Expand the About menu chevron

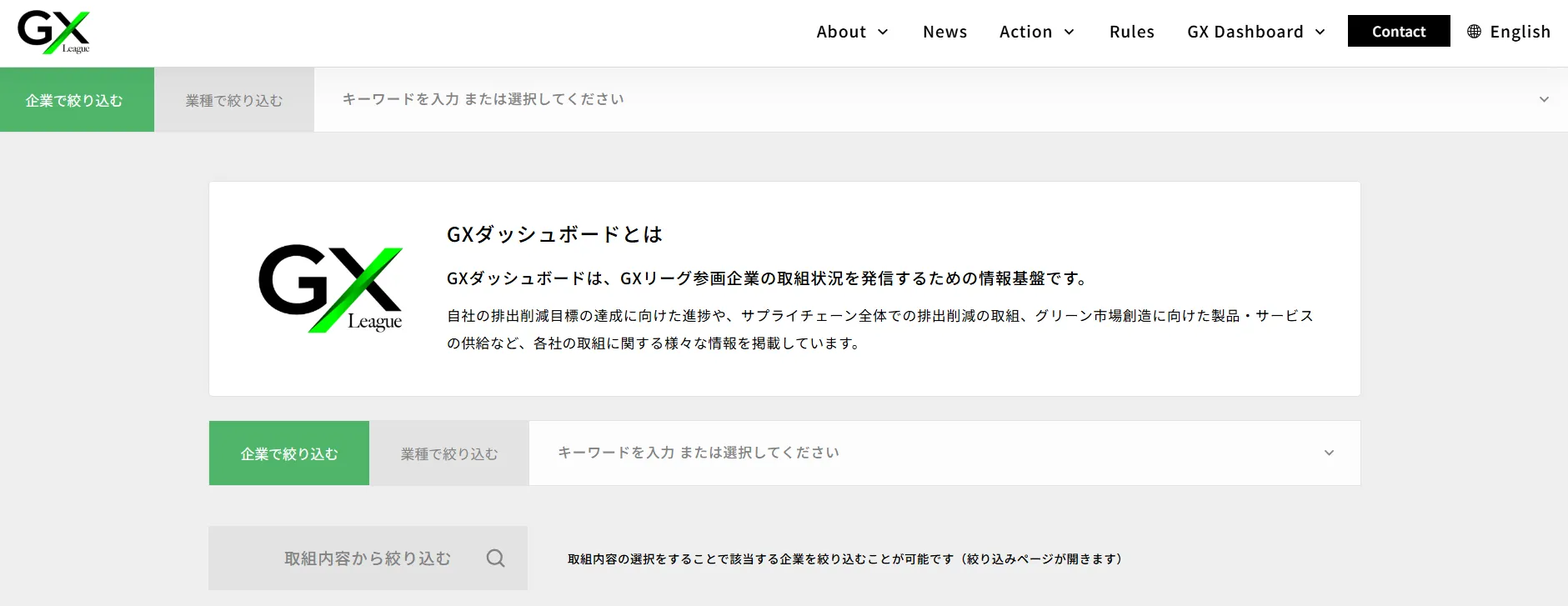tap(883, 32)
